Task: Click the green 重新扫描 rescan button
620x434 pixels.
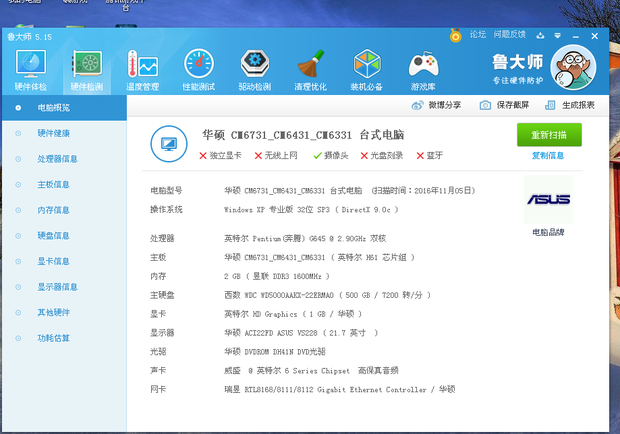Action: click(x=549, y=135)
